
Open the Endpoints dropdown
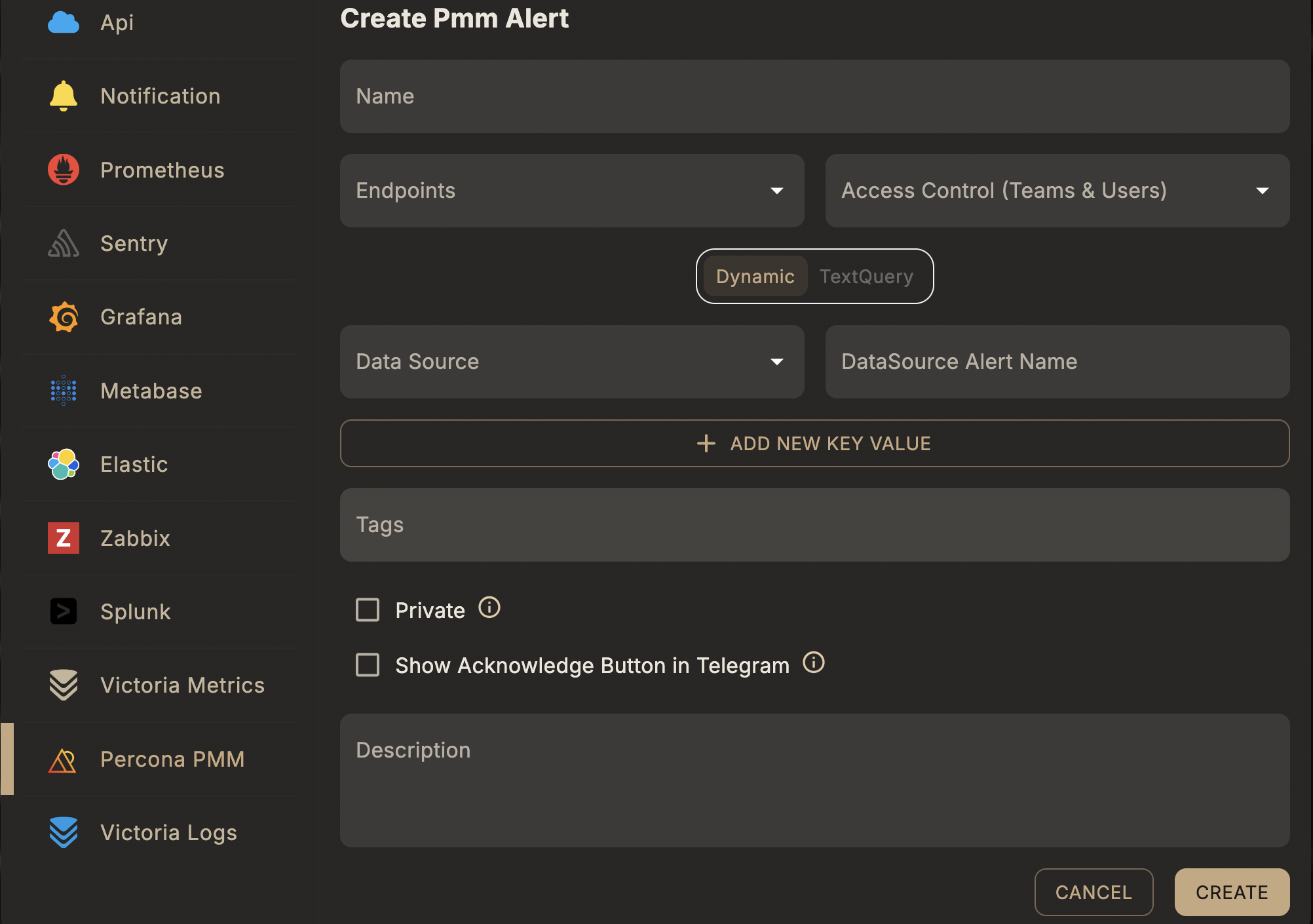coord(572,191)
